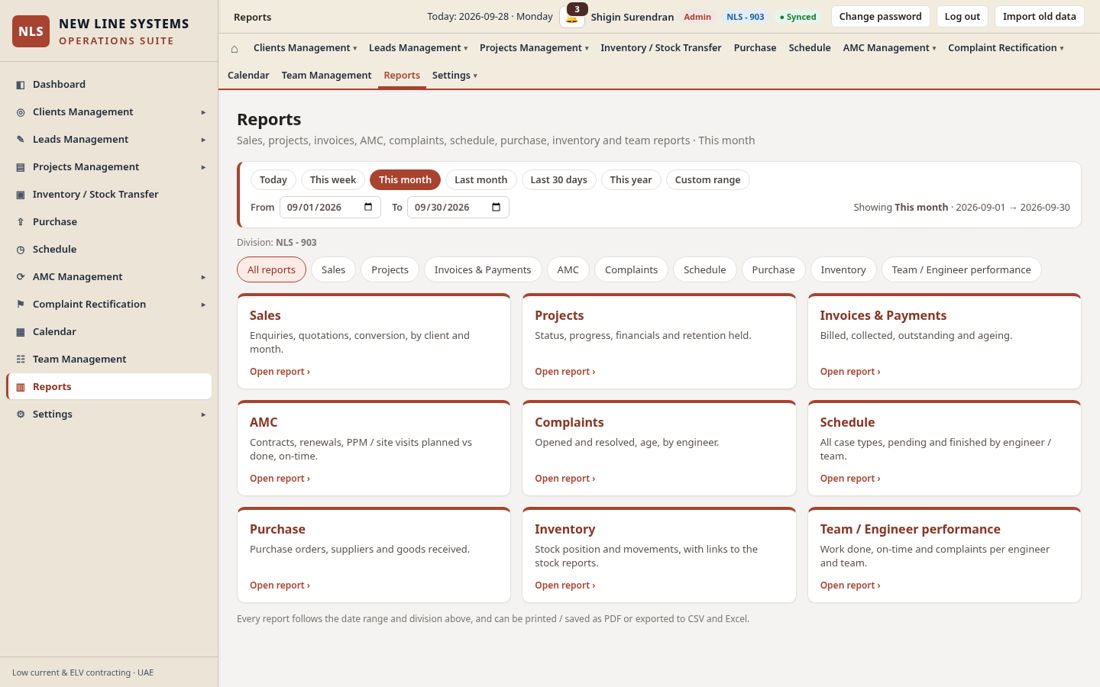1100x687 pixels.
Task: Open Purchase in the top navigation
Action: (x=755, y=48)
